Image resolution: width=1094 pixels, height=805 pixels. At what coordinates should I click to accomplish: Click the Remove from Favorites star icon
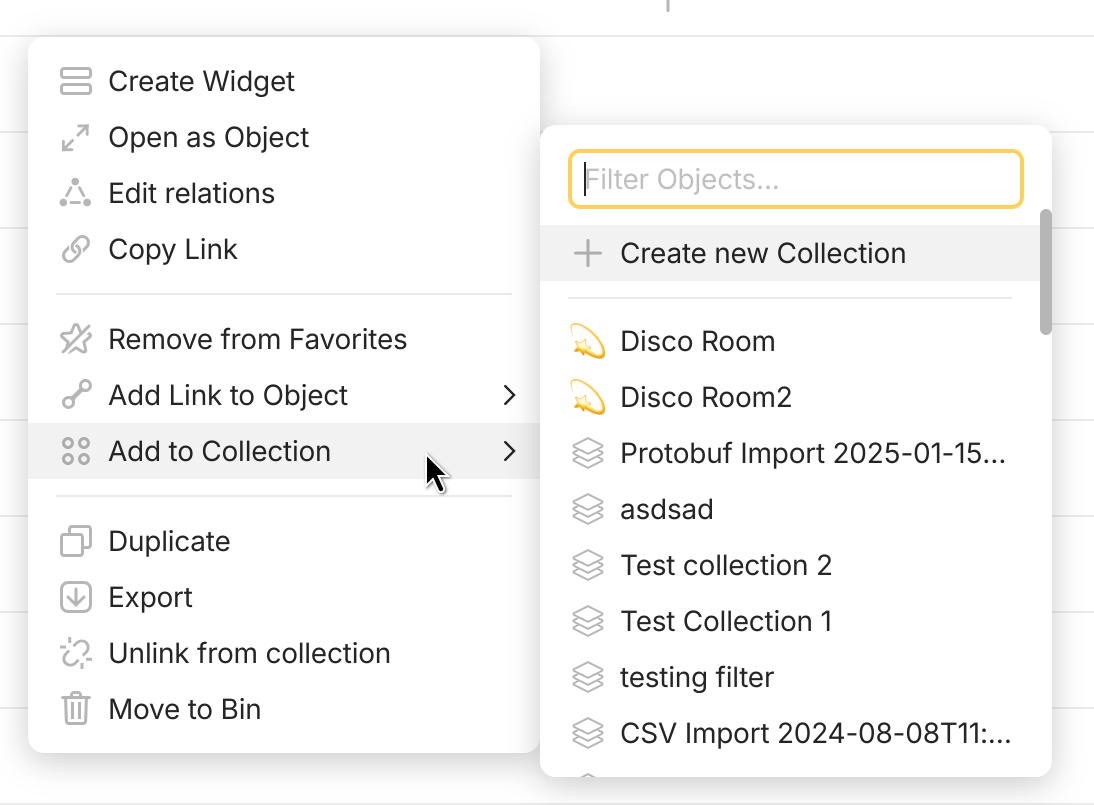[x=76, y=340]
